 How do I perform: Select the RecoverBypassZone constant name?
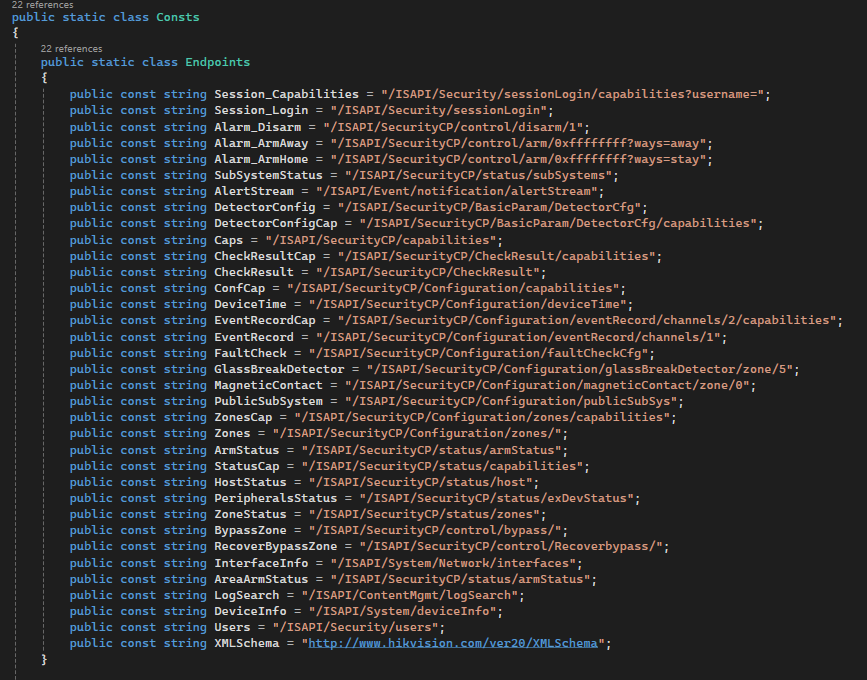click(275, 546)
